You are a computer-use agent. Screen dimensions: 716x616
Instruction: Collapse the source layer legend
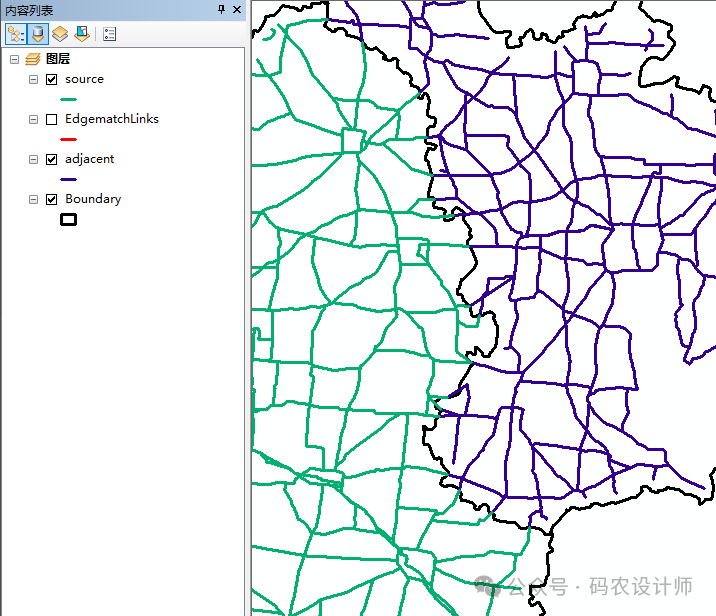click(x=33, y=79)
